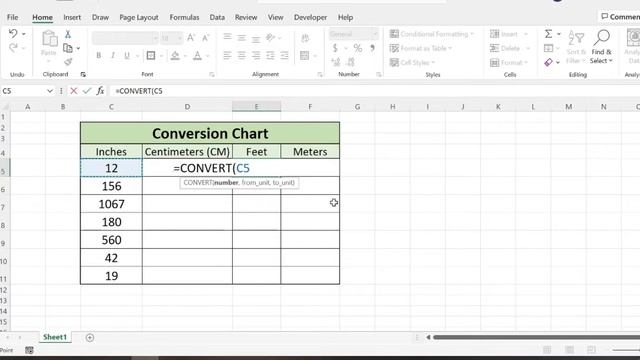Click the Format Painter brush icon
This screenshot has height=360, width=640.
click(68, 62)
